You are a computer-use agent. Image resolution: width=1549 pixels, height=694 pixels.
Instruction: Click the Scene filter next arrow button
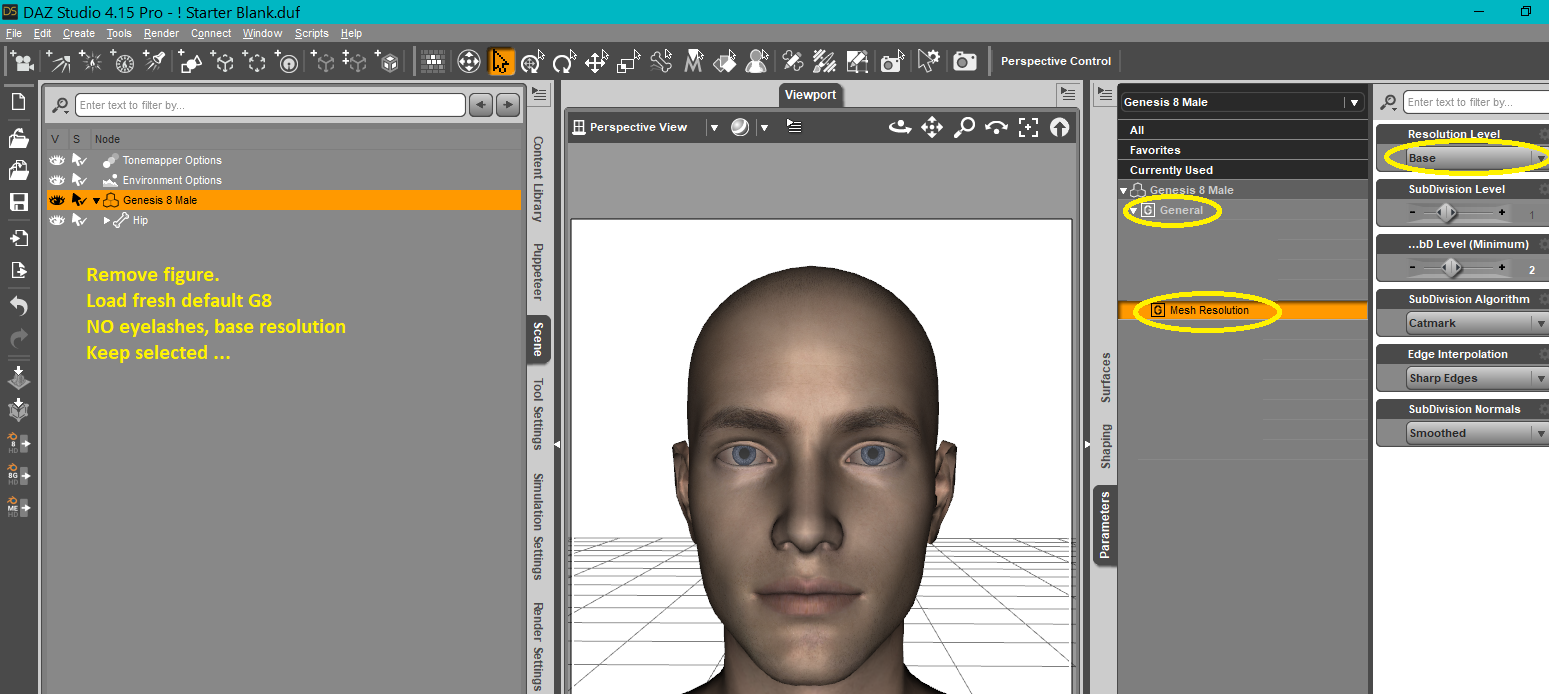[x=508, y=104]
